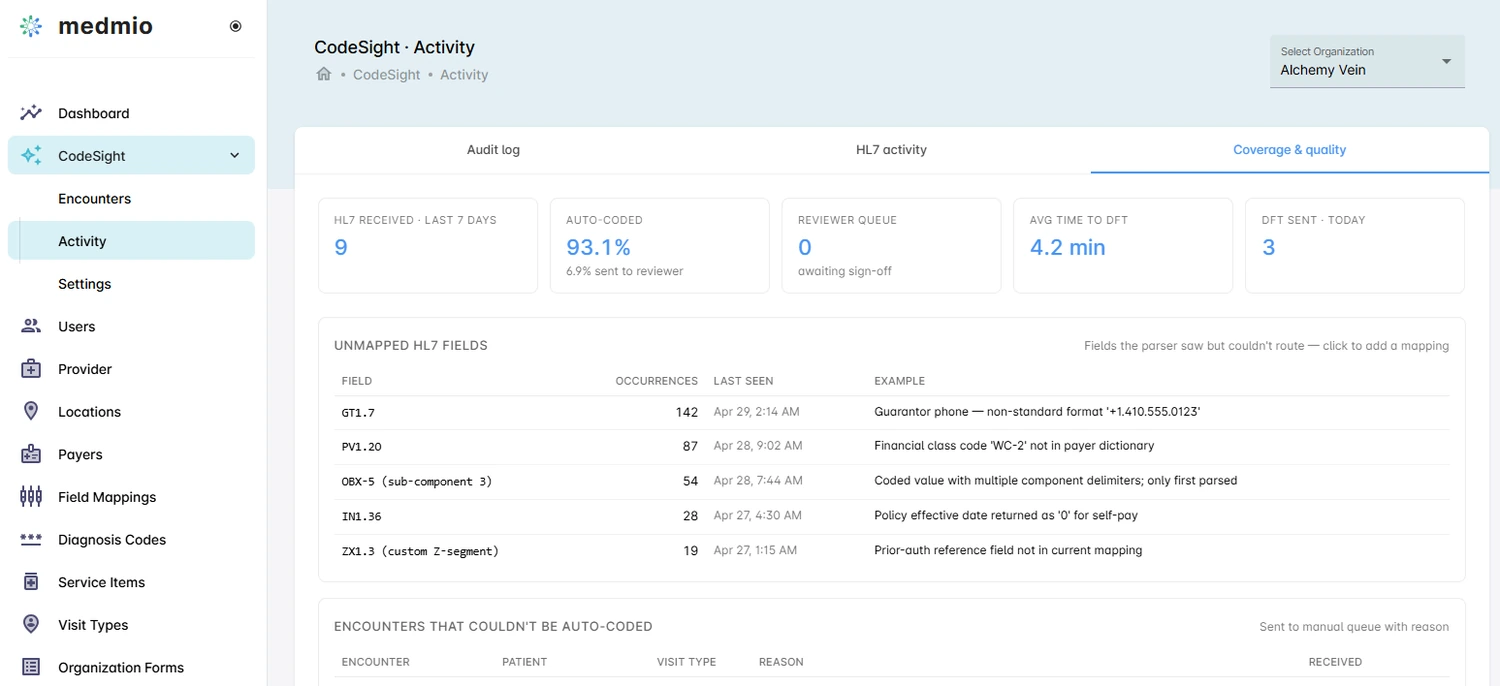This screenshot has width=1500, height=686.
Task: Switch to the Audit log tab
Action: tap(493, 150)
